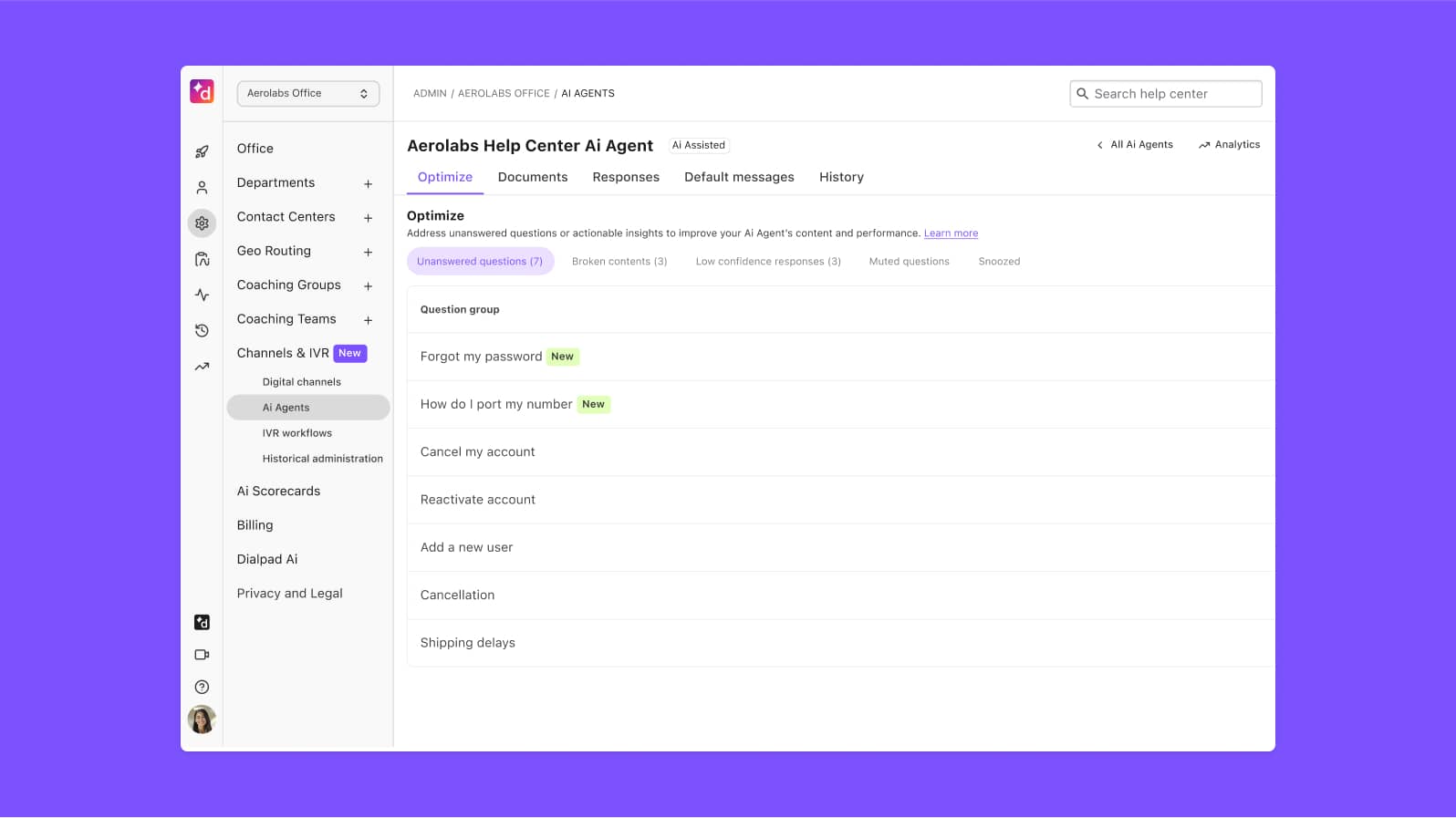
Task: Open the activity pulse icon
Action: pyautogui.click(x=202, y=295)
